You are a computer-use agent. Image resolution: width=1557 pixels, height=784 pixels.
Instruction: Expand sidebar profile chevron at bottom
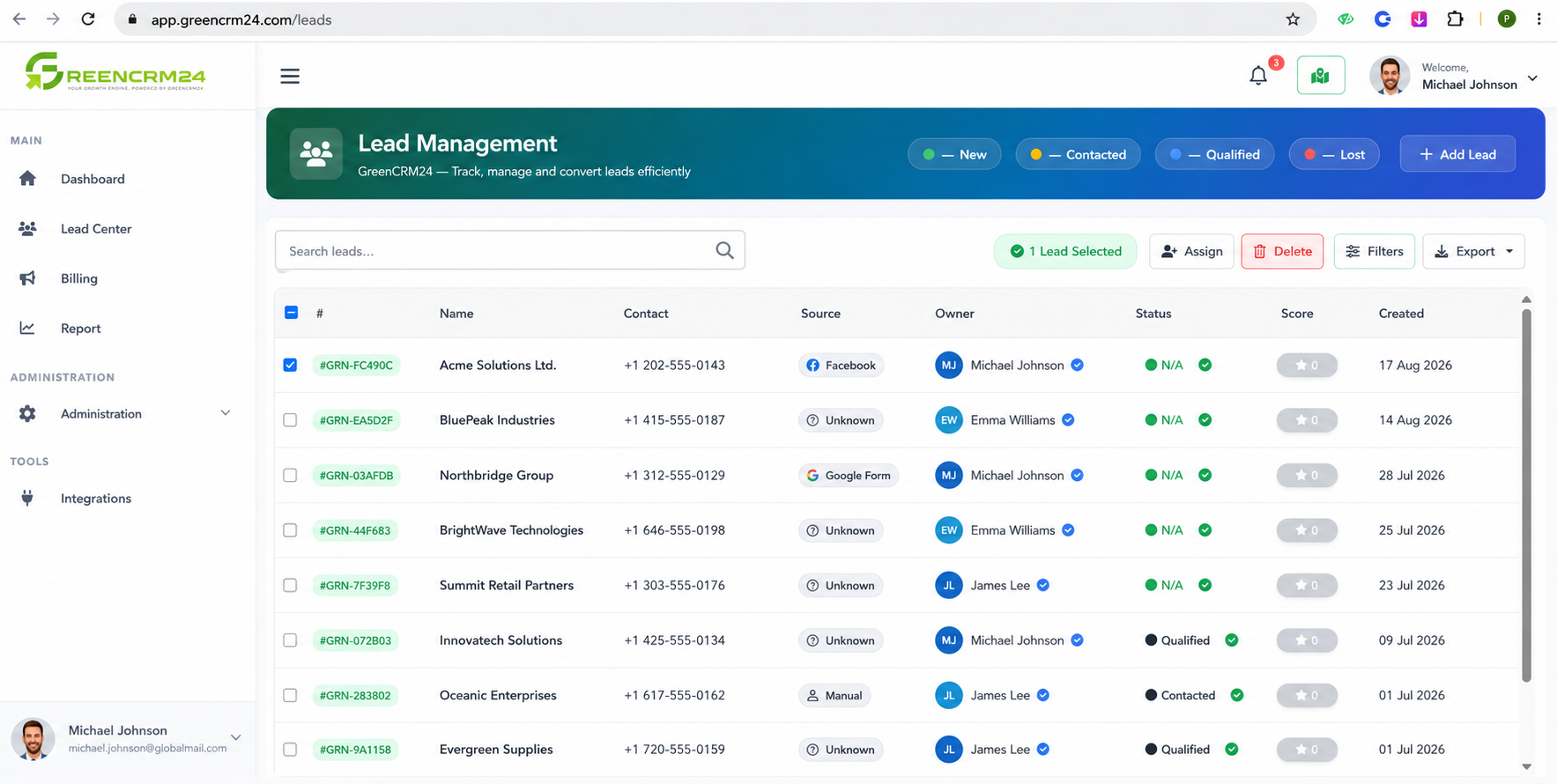tap(235, 737)
